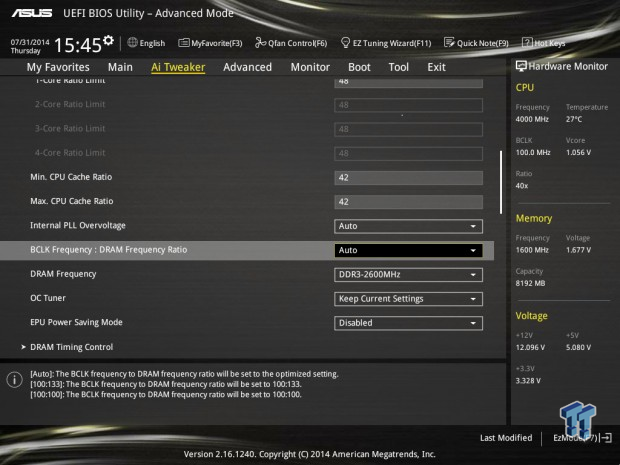Screen dimensions: 620x465
Task: Go to the Monitor tab
Action: [x=310, y=67]
